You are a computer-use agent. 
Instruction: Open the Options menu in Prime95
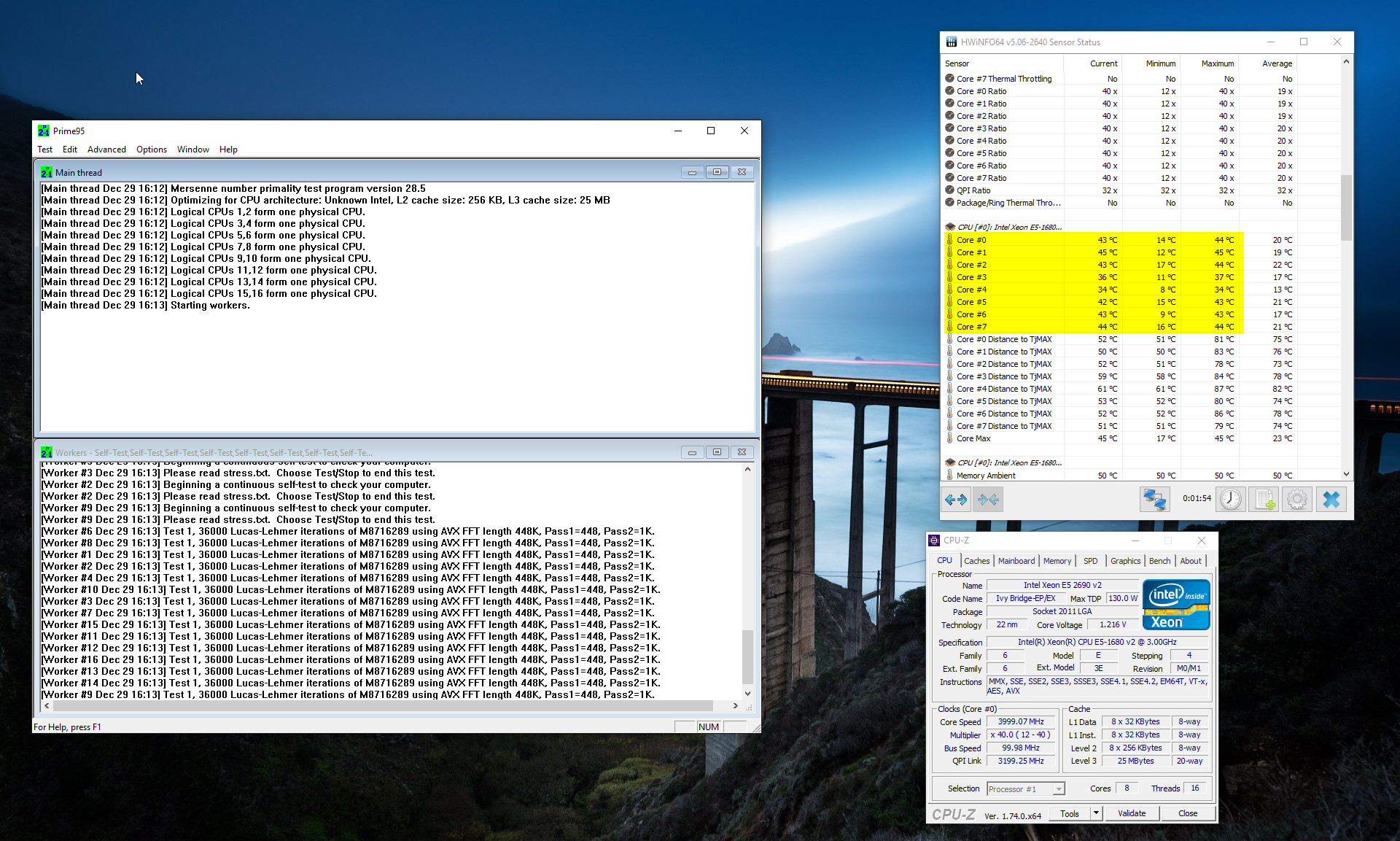point(152,150)
